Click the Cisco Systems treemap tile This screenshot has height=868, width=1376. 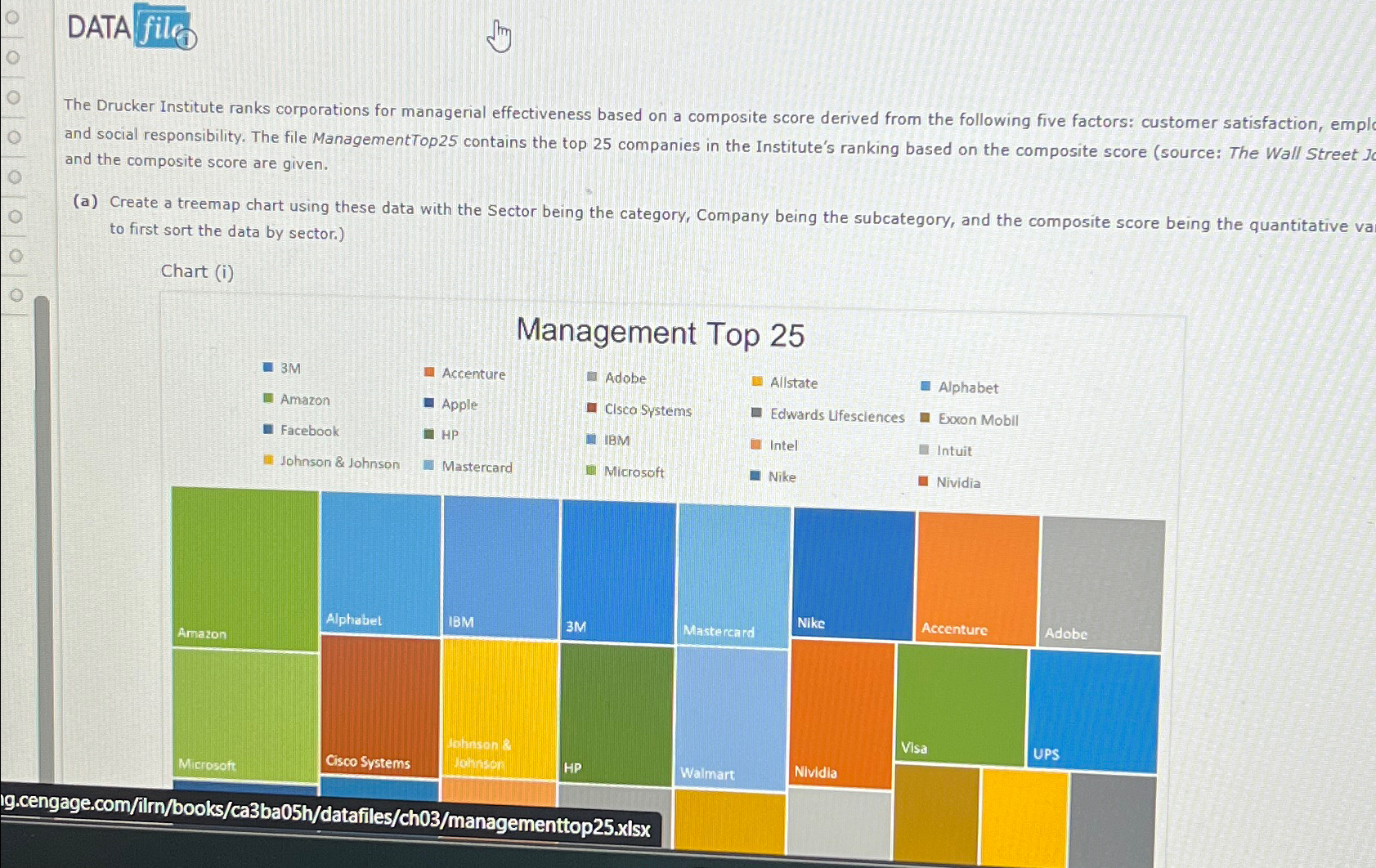[380, 707]
